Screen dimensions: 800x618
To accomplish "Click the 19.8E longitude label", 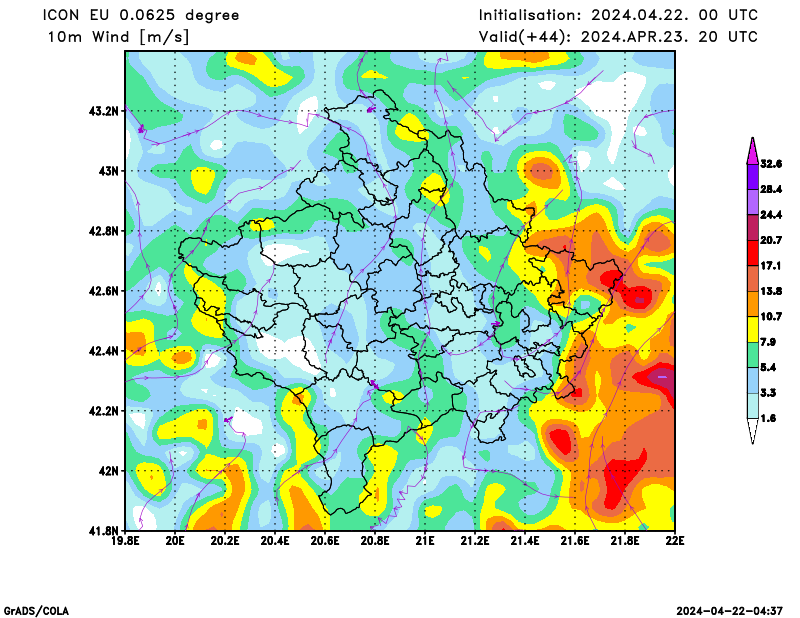I will coord(126,540).
